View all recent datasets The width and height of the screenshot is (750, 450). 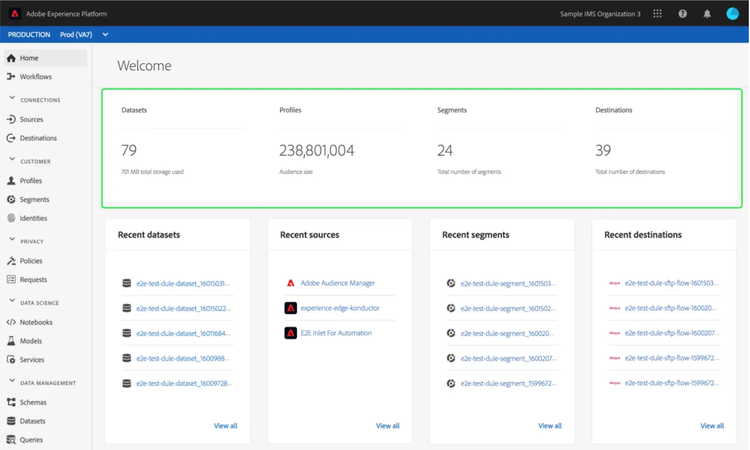[225, 426]
